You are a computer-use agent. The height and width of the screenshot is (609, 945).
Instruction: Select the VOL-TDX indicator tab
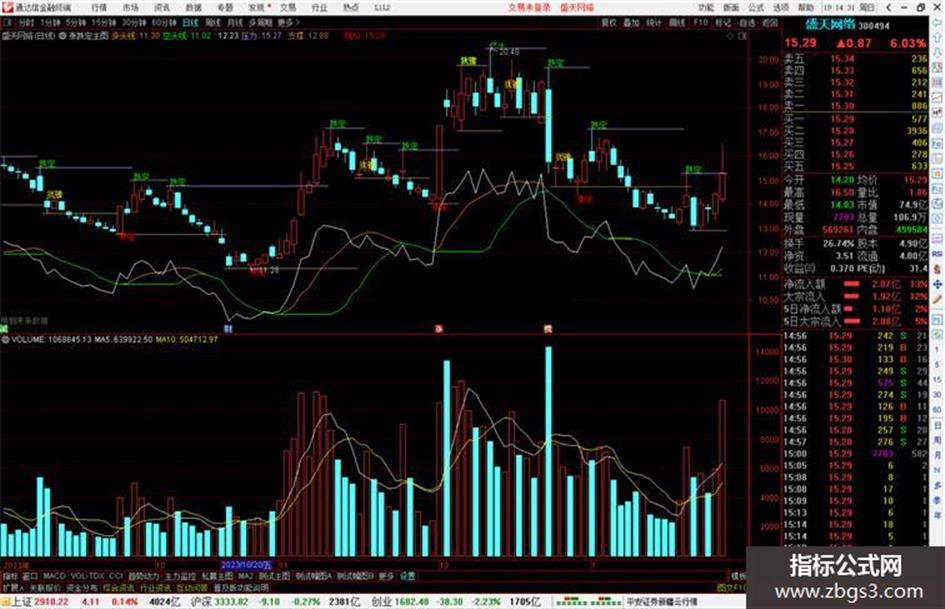tap(87, 576)
